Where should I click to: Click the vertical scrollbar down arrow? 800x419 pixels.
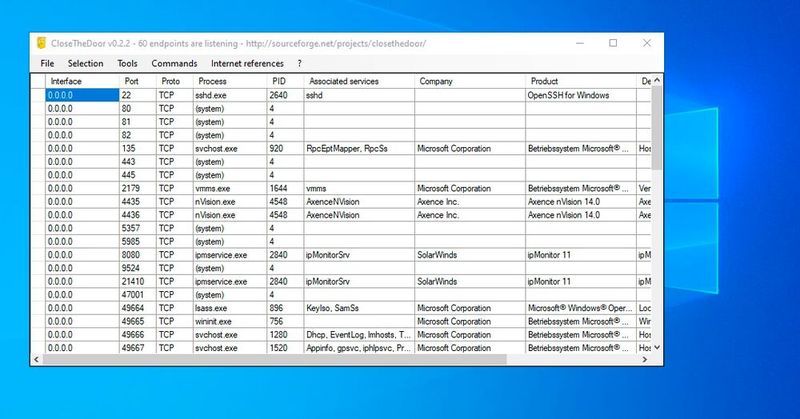tap(657, 347)
